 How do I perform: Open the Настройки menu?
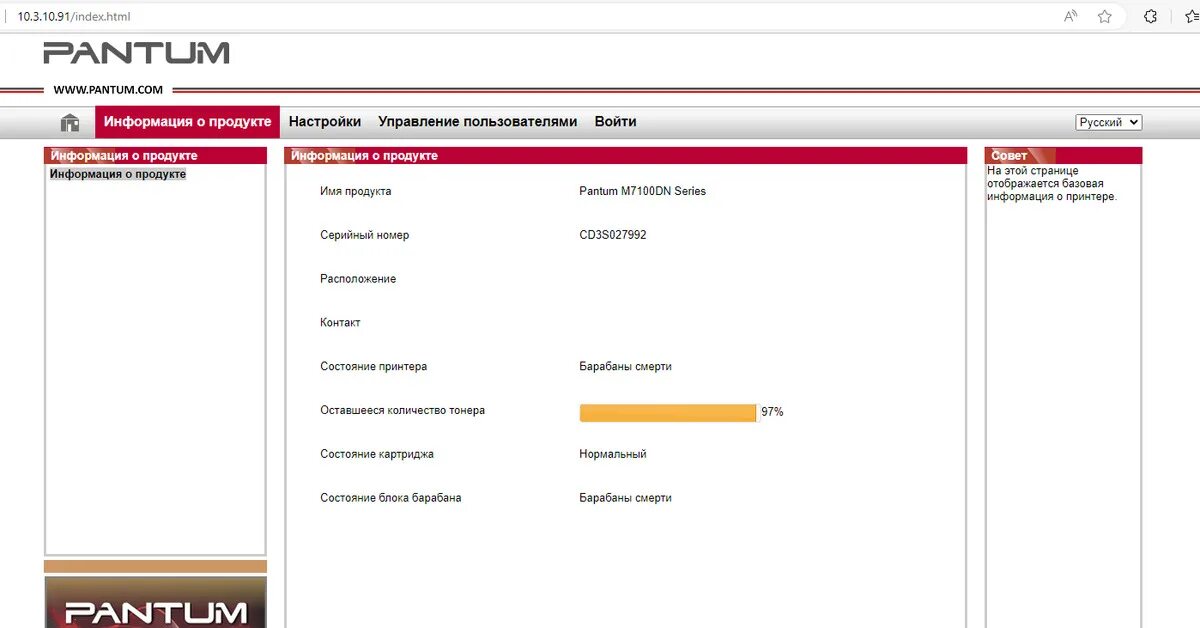(325, 122)
